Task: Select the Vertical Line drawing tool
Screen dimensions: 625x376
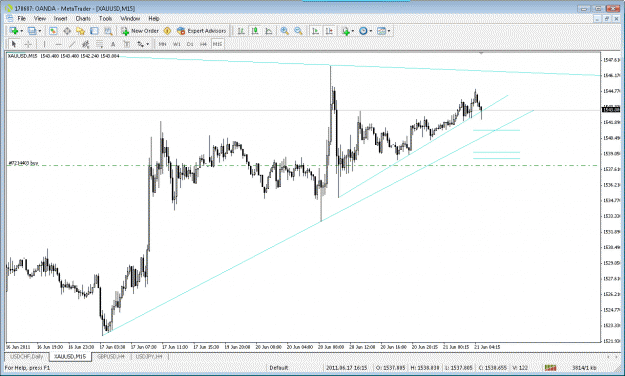Action: pyautogui.click(x=44, y=44)
